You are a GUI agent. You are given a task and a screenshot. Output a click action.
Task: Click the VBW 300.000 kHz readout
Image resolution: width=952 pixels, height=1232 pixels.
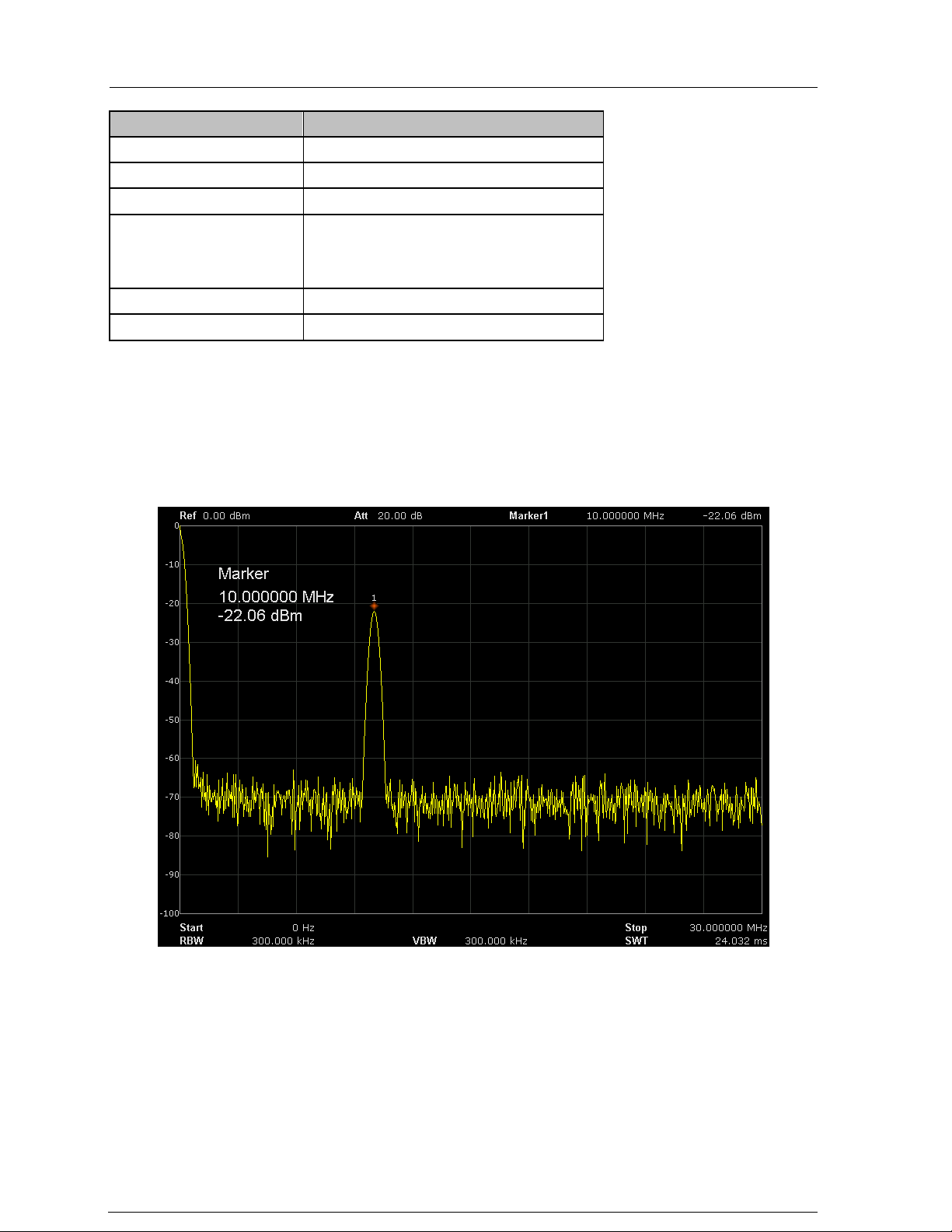pos(470,941)
